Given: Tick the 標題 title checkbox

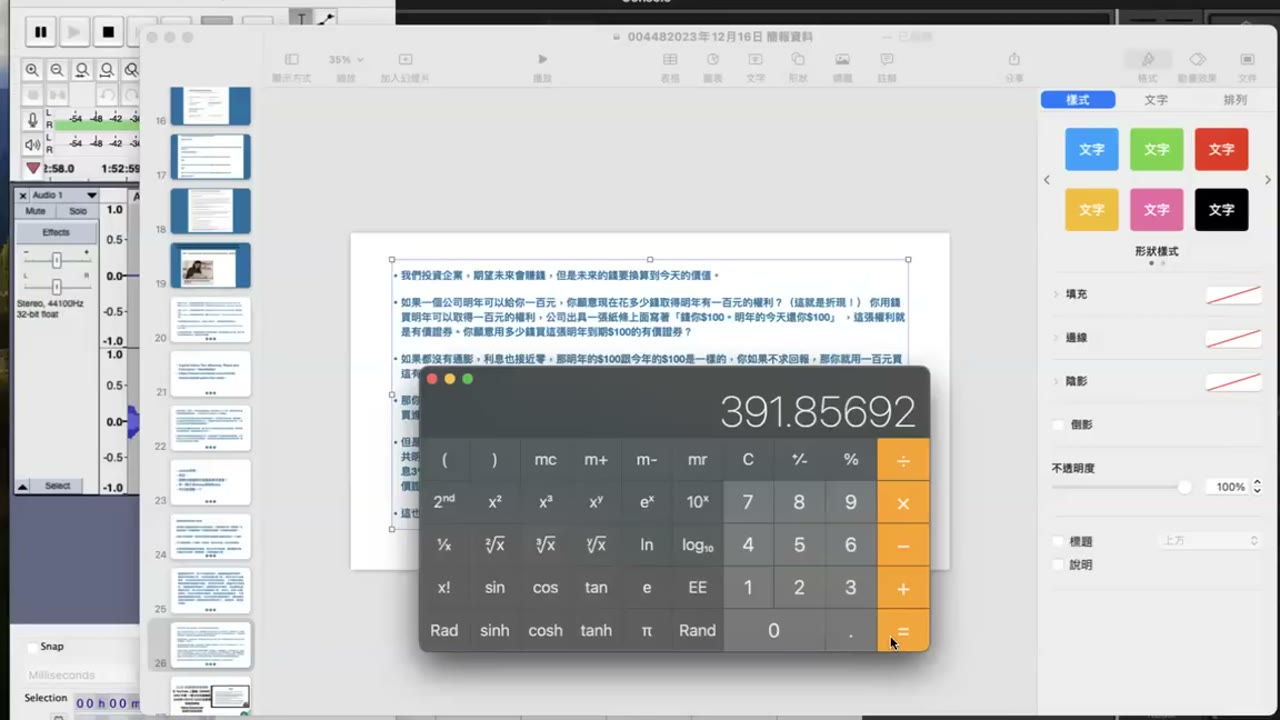Looking at the screenshot, I should 1059,541.
